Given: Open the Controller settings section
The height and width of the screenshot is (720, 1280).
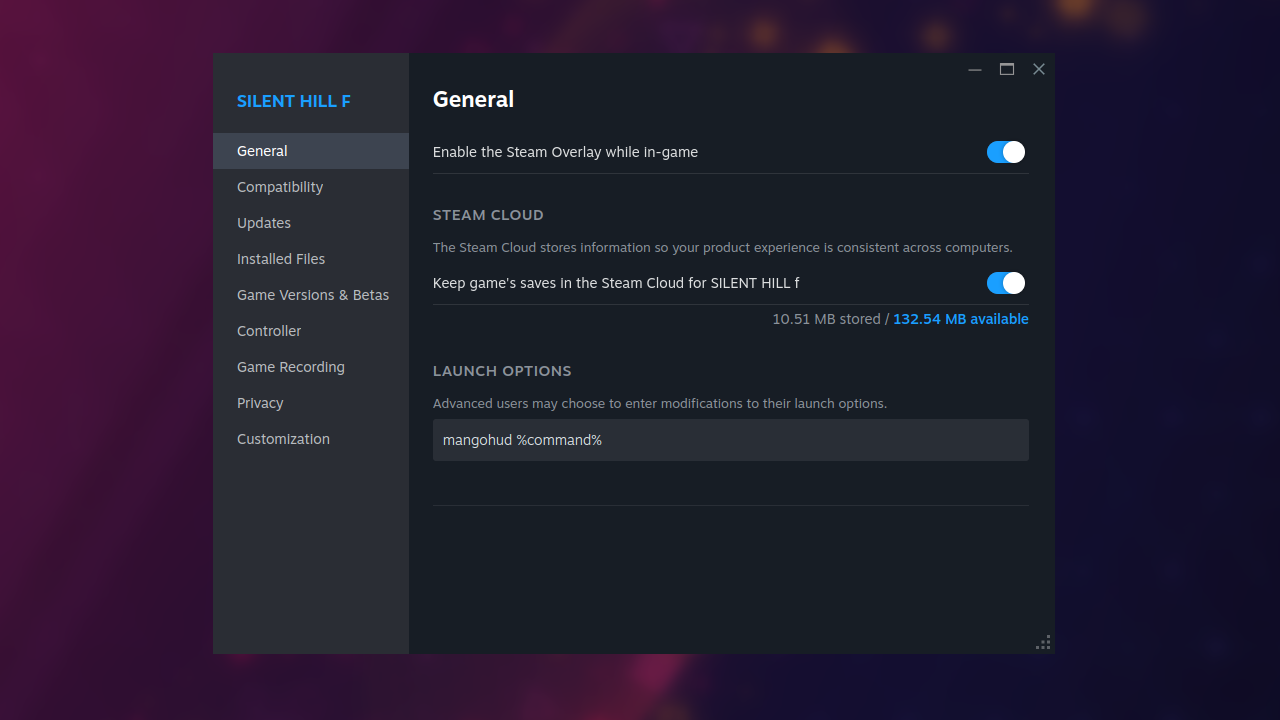Looking at the screenshot, I should pos(268,330).
